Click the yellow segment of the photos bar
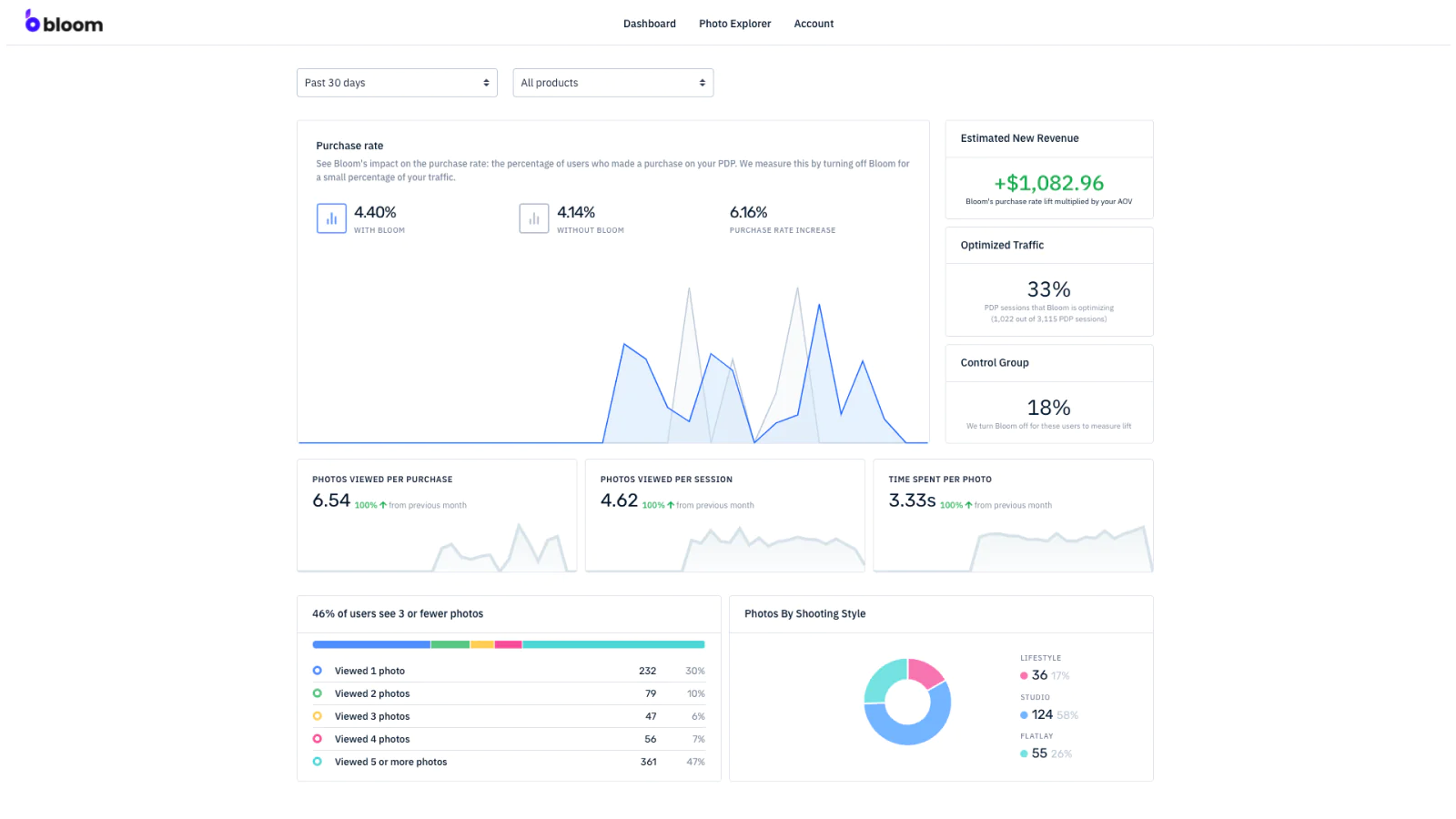This screenshot has height=819, width=1456. tap(482, 644)
